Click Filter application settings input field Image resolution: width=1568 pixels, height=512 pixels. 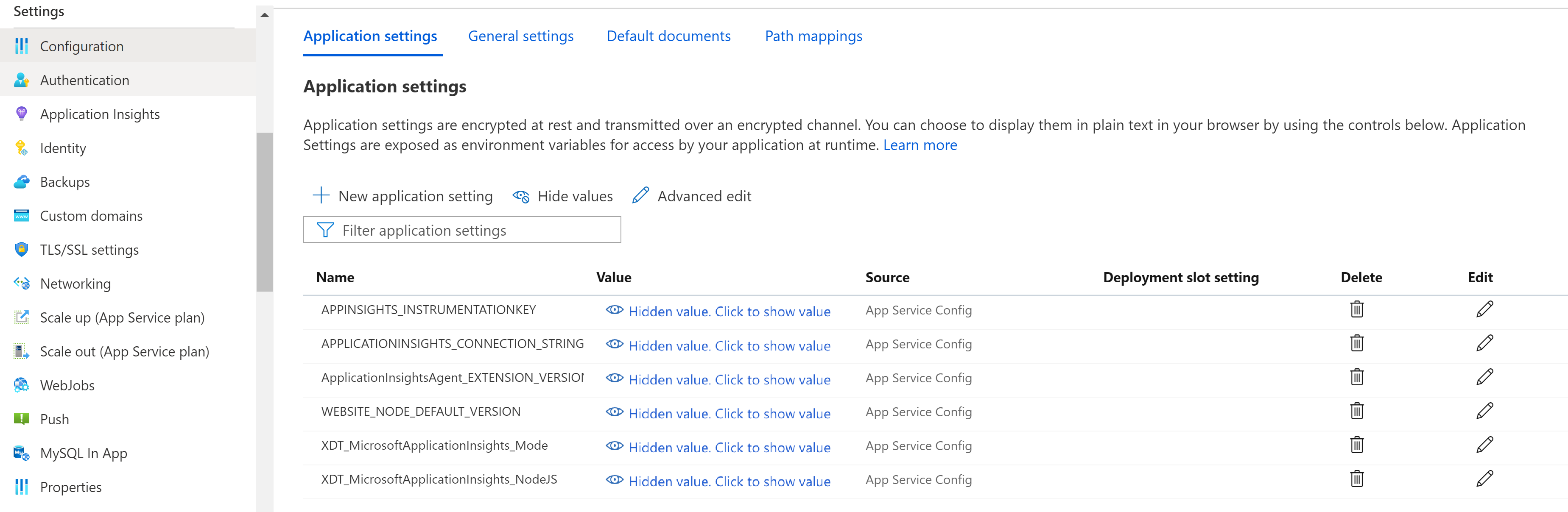click(463, 230)
